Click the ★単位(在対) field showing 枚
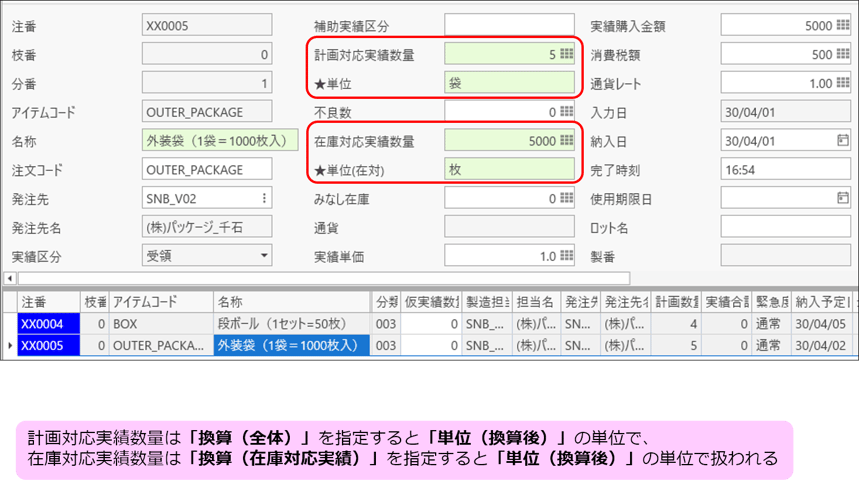 [509, 169]
